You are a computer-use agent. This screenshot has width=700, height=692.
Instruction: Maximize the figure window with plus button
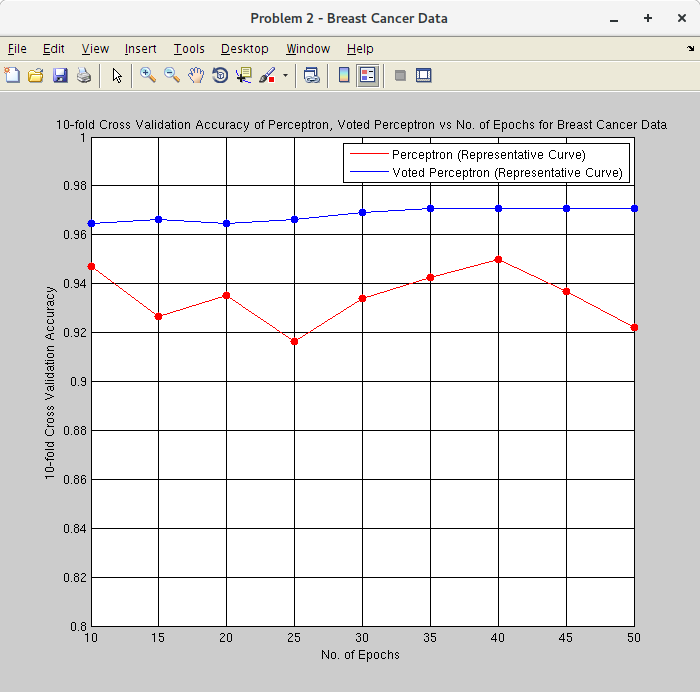[648, 18]
